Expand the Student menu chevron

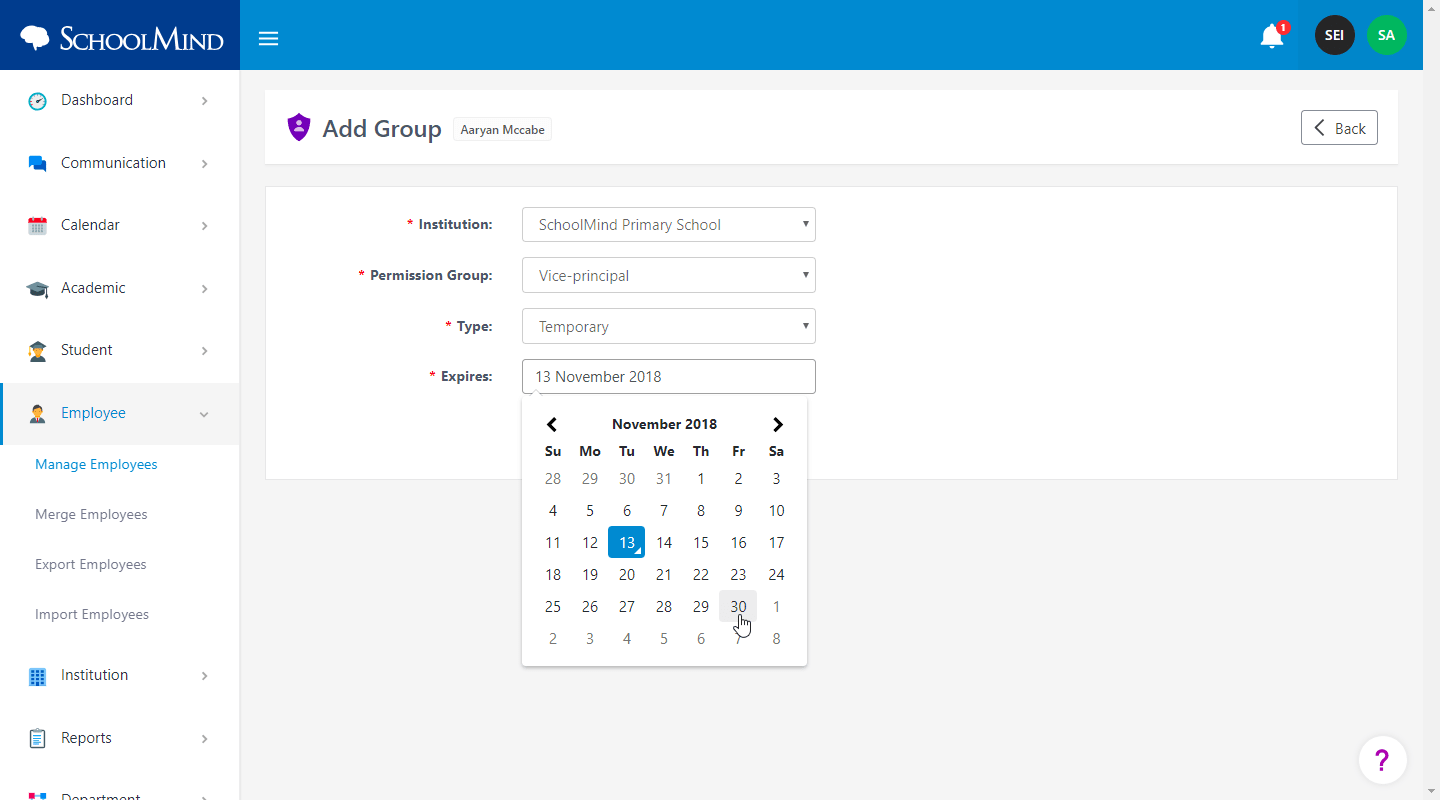pos(204,350)
